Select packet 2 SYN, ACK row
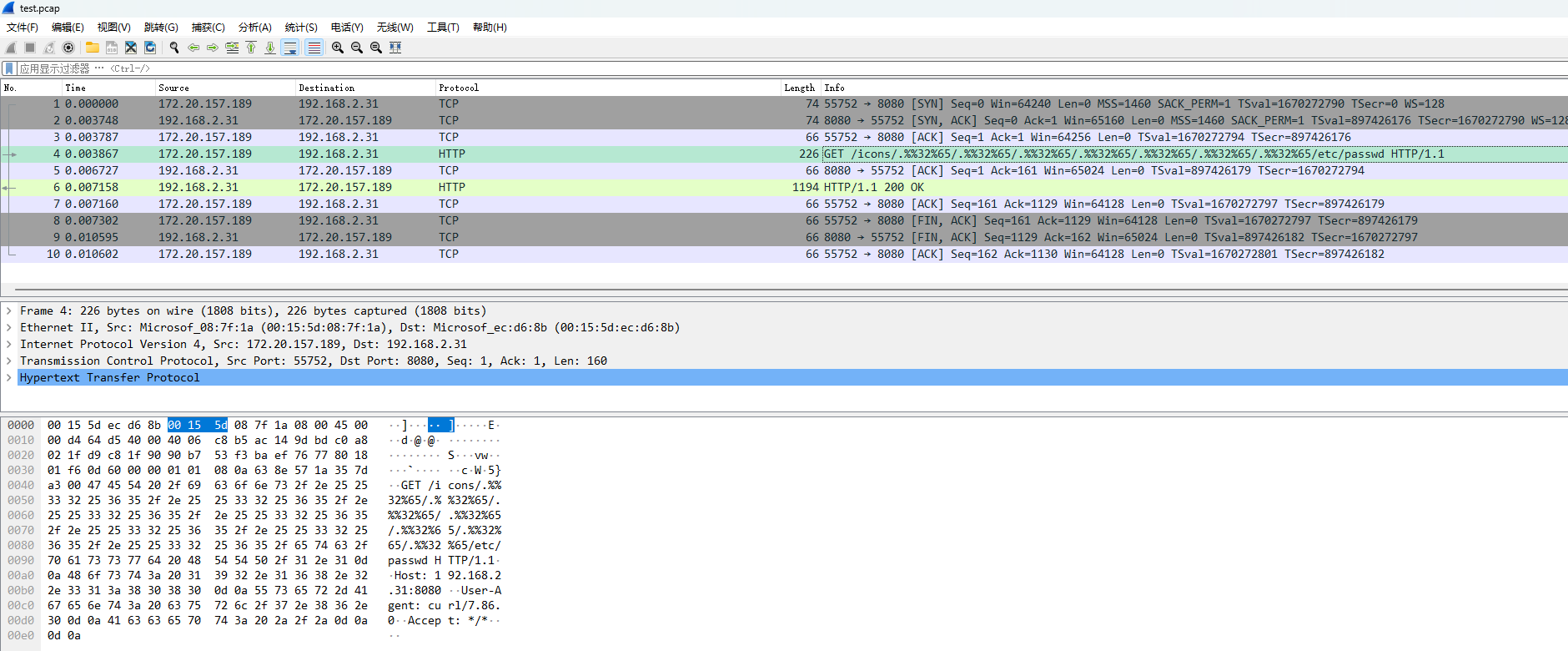The image size is (1568, 651). (x=784, y=120)
